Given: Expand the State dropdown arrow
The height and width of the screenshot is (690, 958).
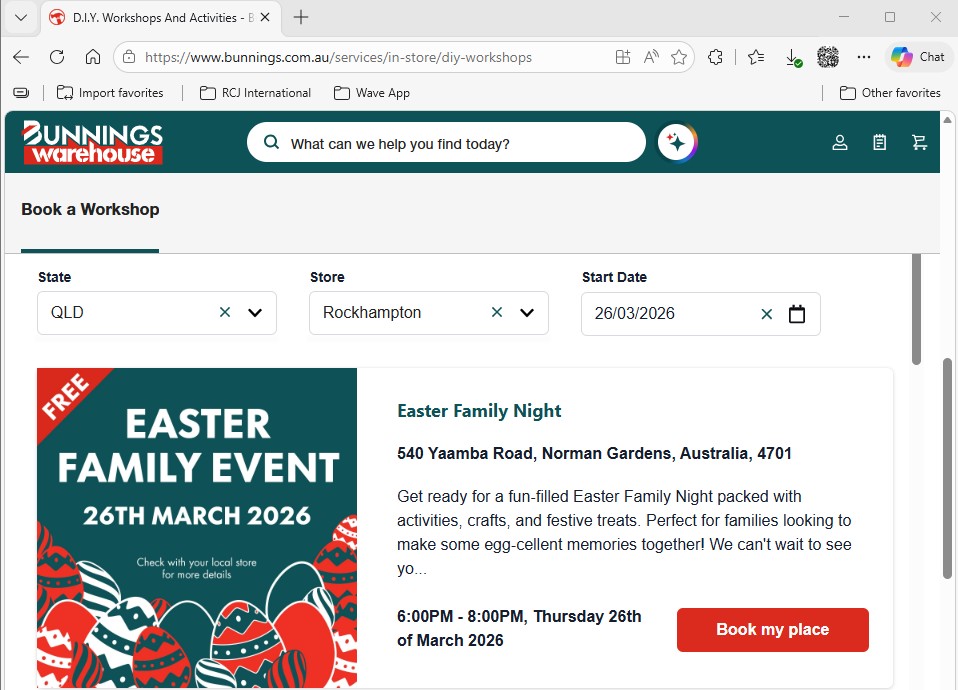Looking at the screenshot, I should (255, 313).
